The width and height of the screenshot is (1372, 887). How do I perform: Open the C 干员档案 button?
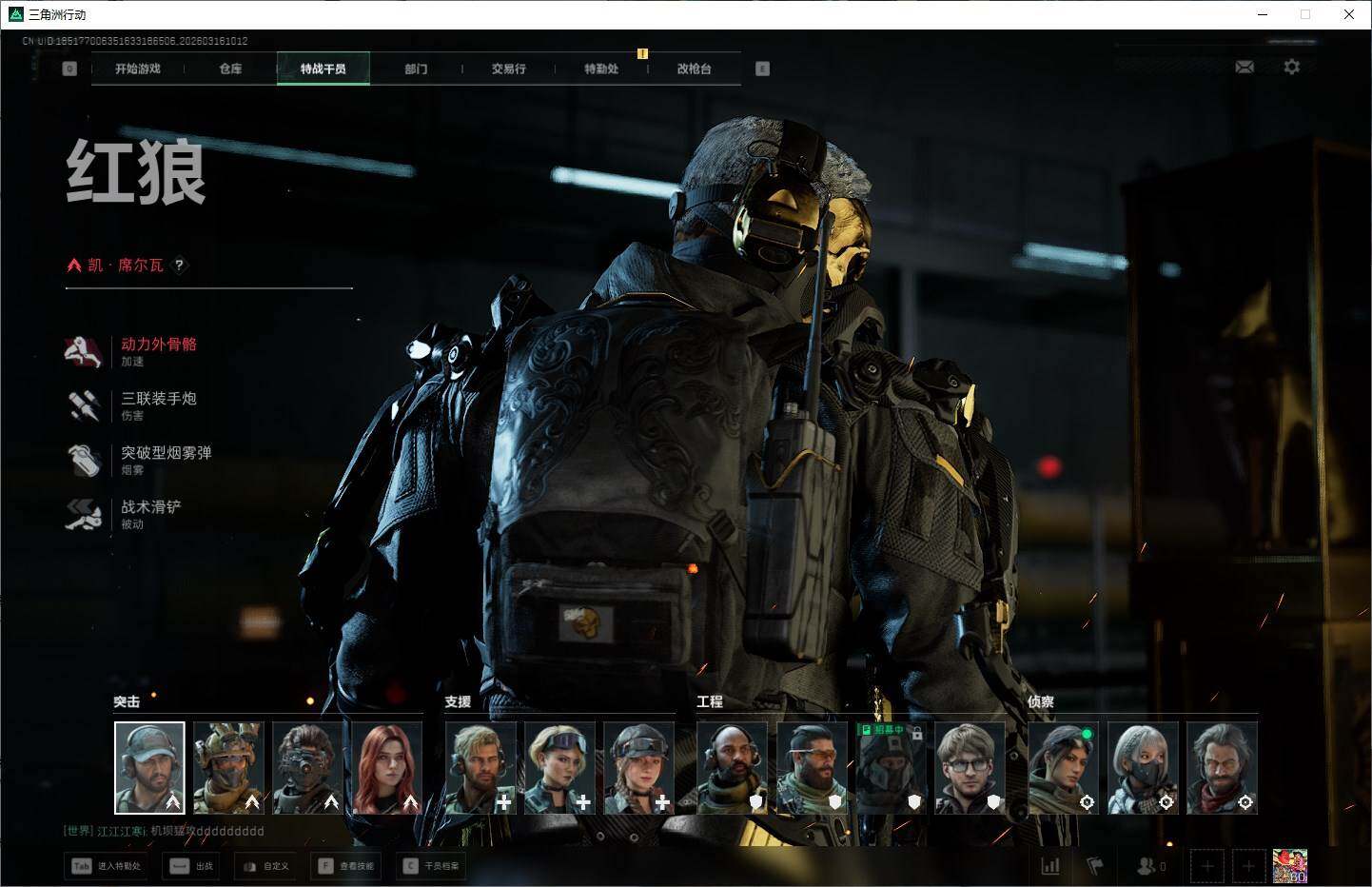point(431,866)
